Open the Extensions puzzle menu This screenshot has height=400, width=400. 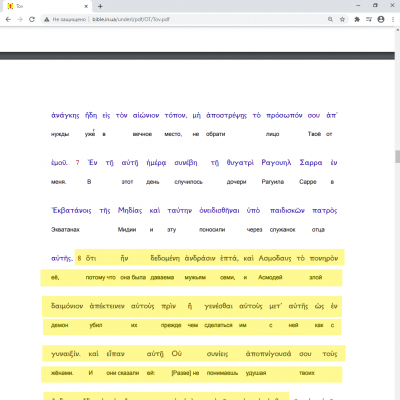pos(357,19)
